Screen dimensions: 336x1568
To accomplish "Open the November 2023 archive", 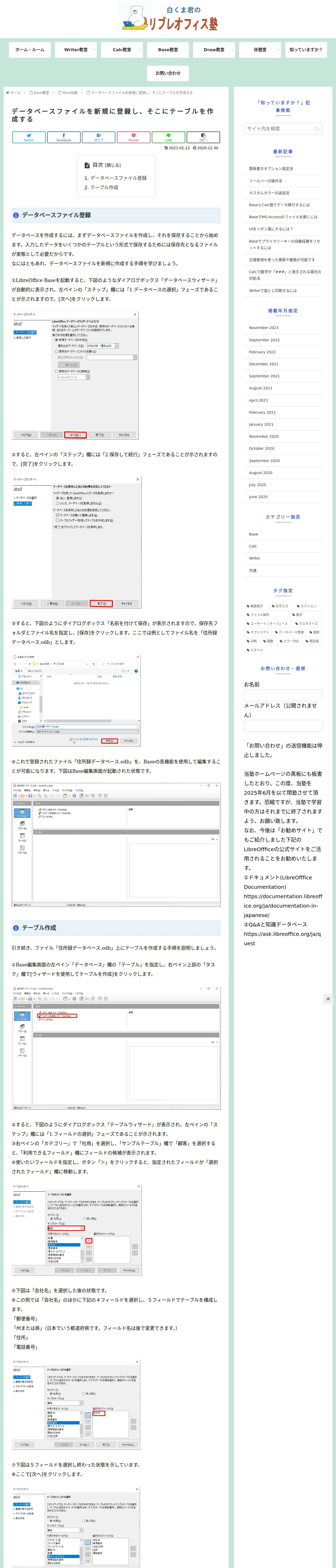I will [283, 327].
